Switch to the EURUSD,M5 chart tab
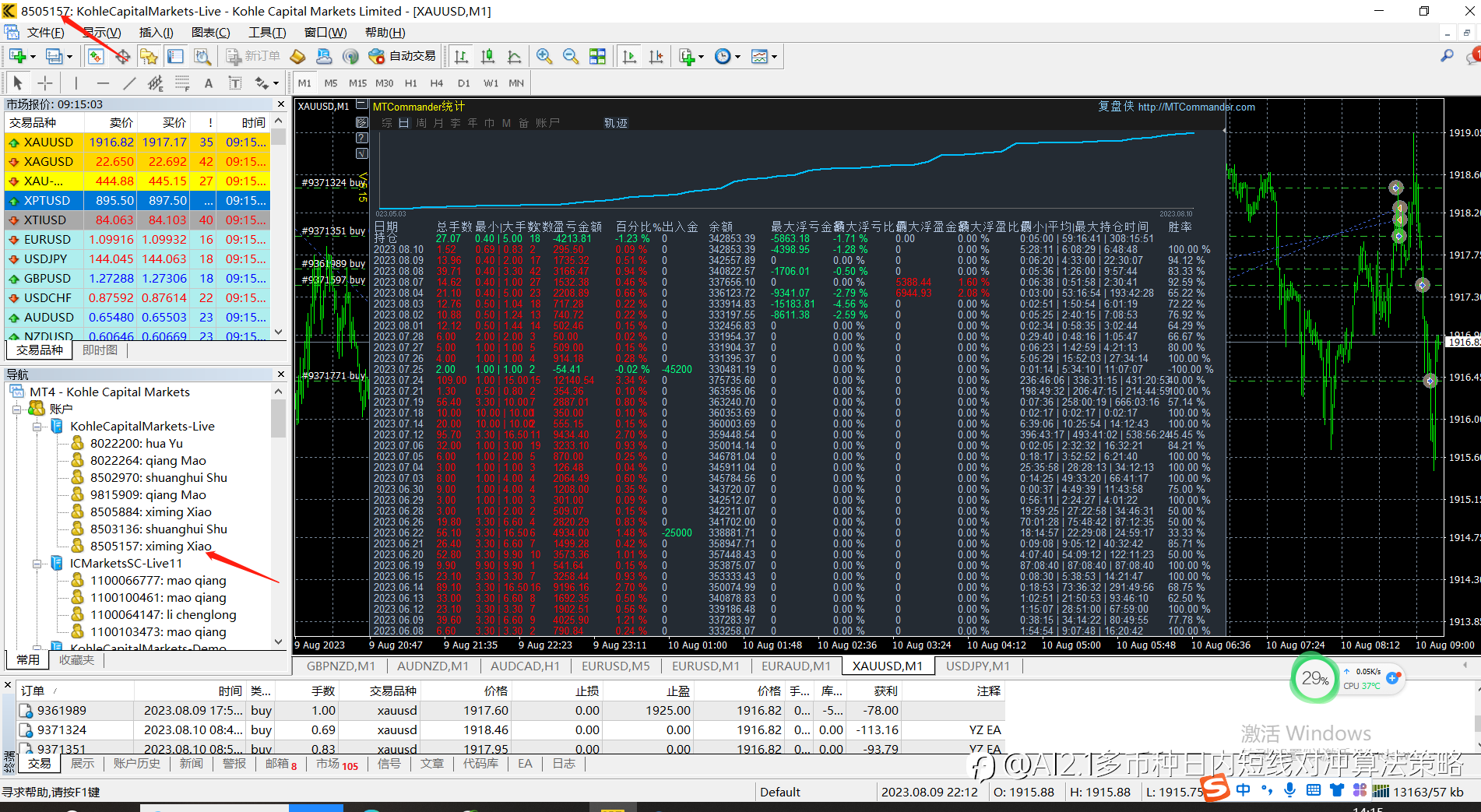The image size is (1481, 812). click(615, 666)
